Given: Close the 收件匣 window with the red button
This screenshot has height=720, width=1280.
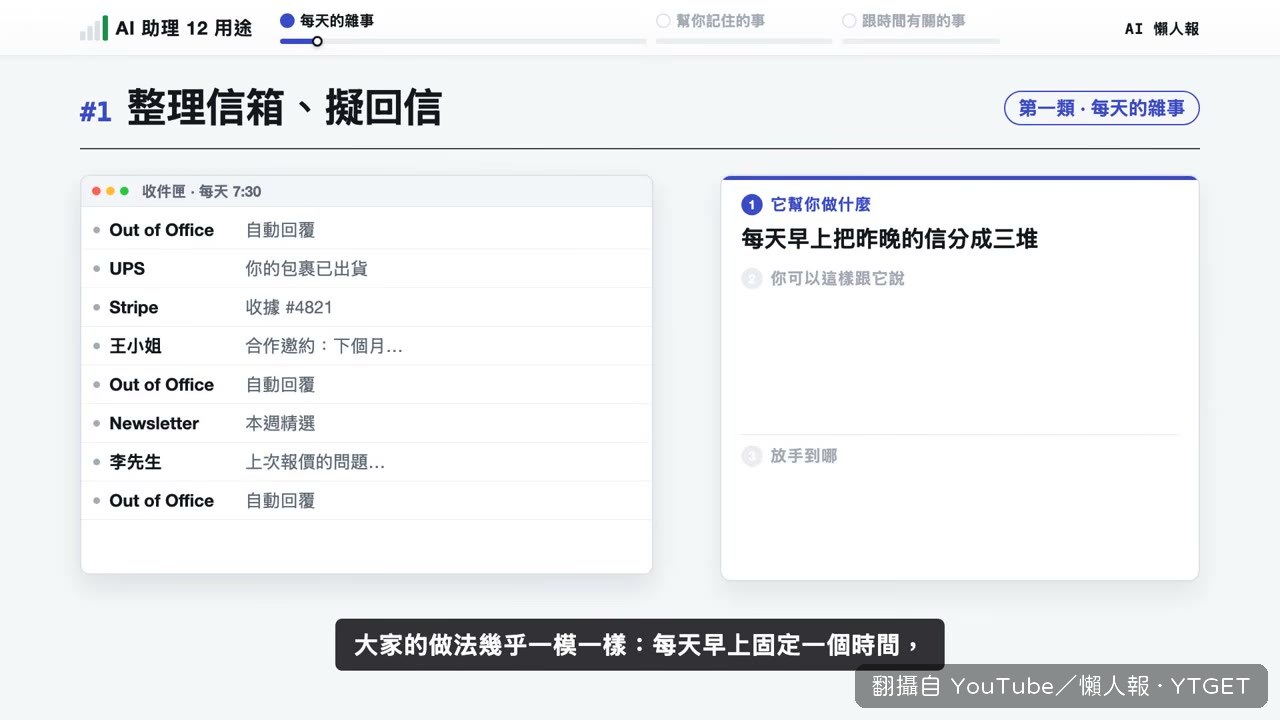Looking at the screenshot, I should tap(97, 191).
